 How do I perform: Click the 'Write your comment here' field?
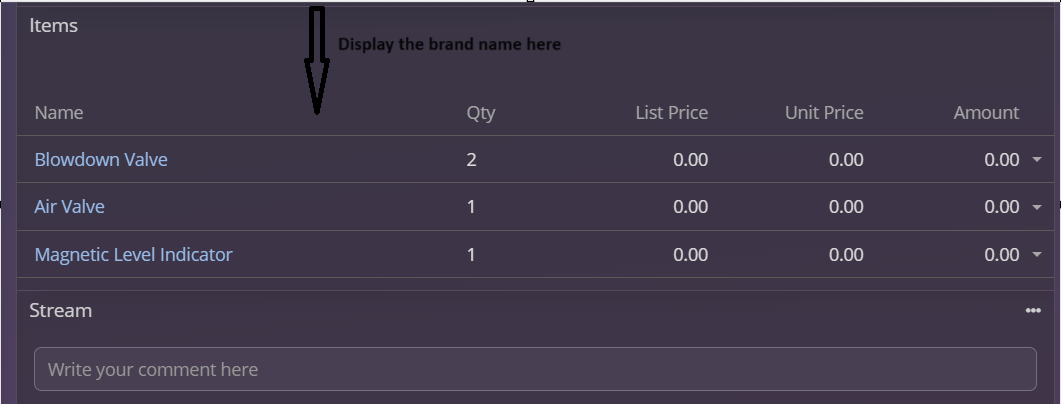click(x=535, y=369)
